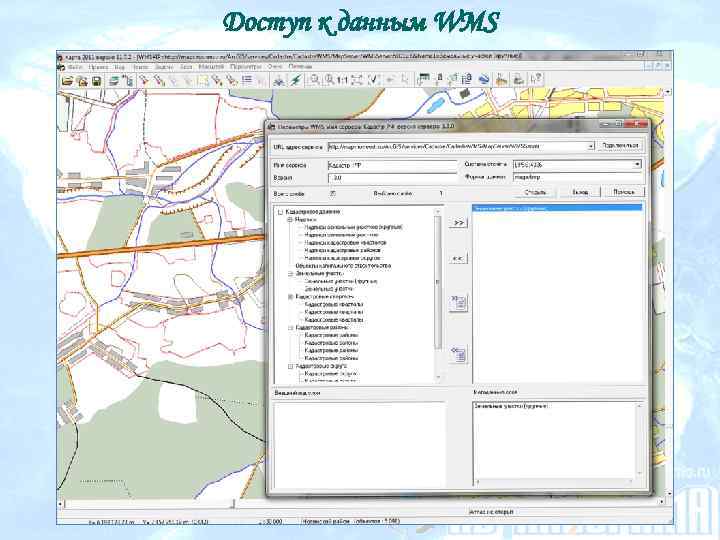Click the Помощь button in the WMS dialog
Viewport: 720px width, 540px height.
point(624,192)
